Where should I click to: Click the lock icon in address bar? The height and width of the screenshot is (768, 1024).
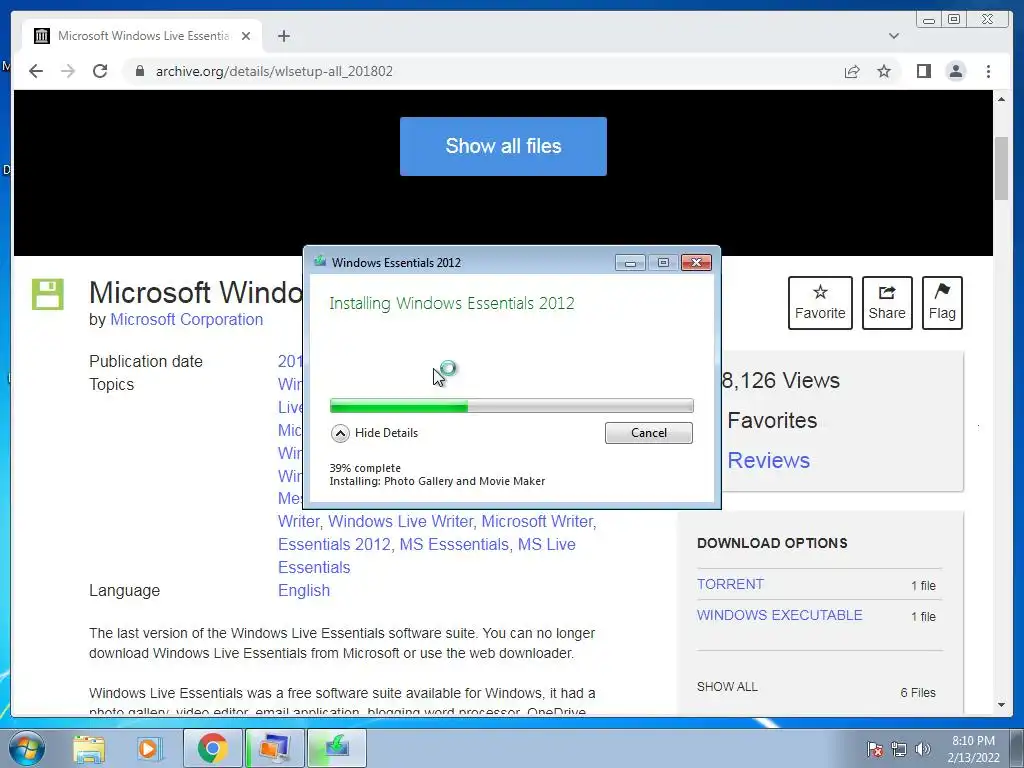point(139,71)
